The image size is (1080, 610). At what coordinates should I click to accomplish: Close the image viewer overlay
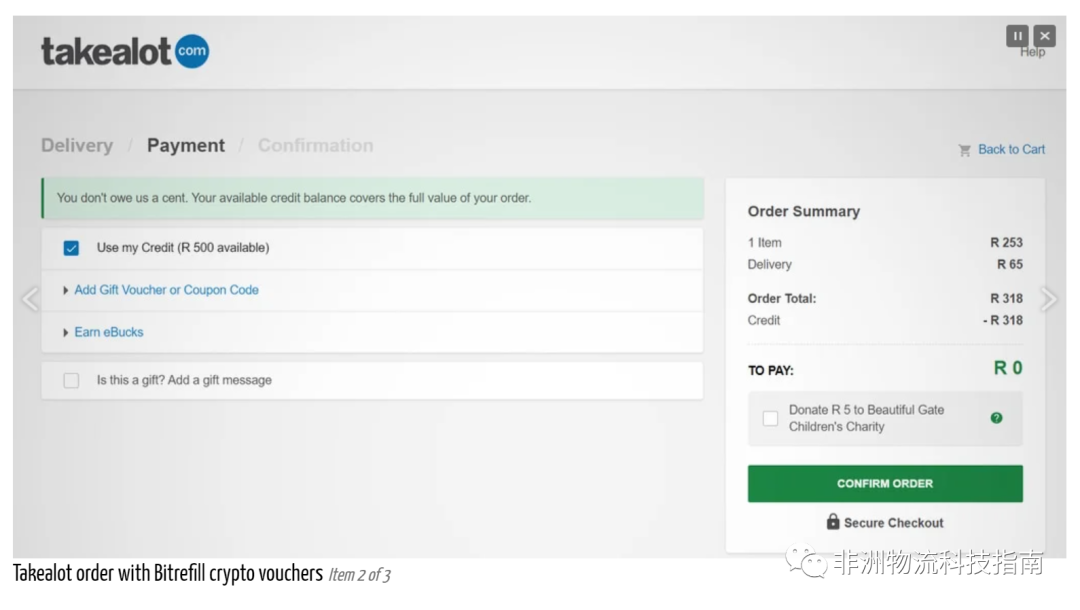(x=1044, y=36)
